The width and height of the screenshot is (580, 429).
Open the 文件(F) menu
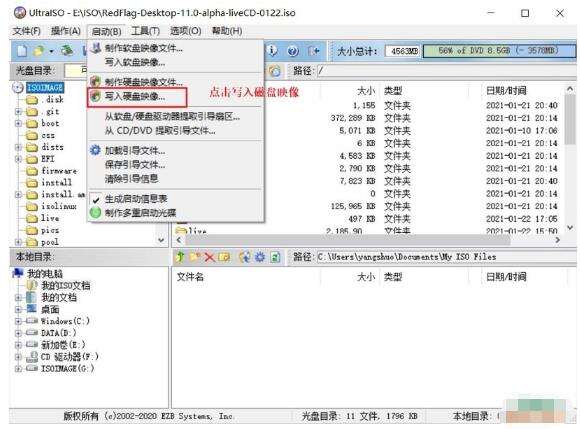(27, 31)
